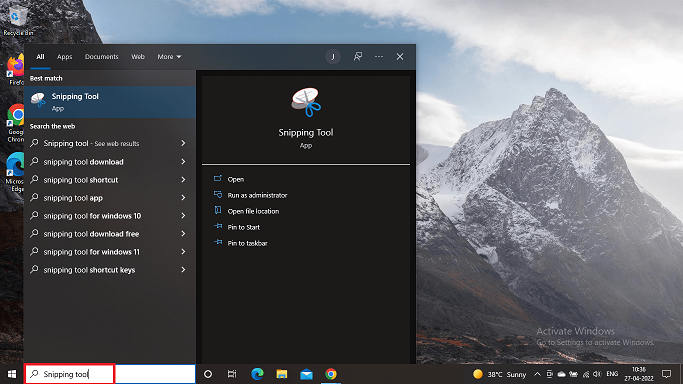Image resolution: width=683 pixels, height=384 pixels.
Task: Click Open in the Snipping Tool actions
Action: click(x=236, y=179)
